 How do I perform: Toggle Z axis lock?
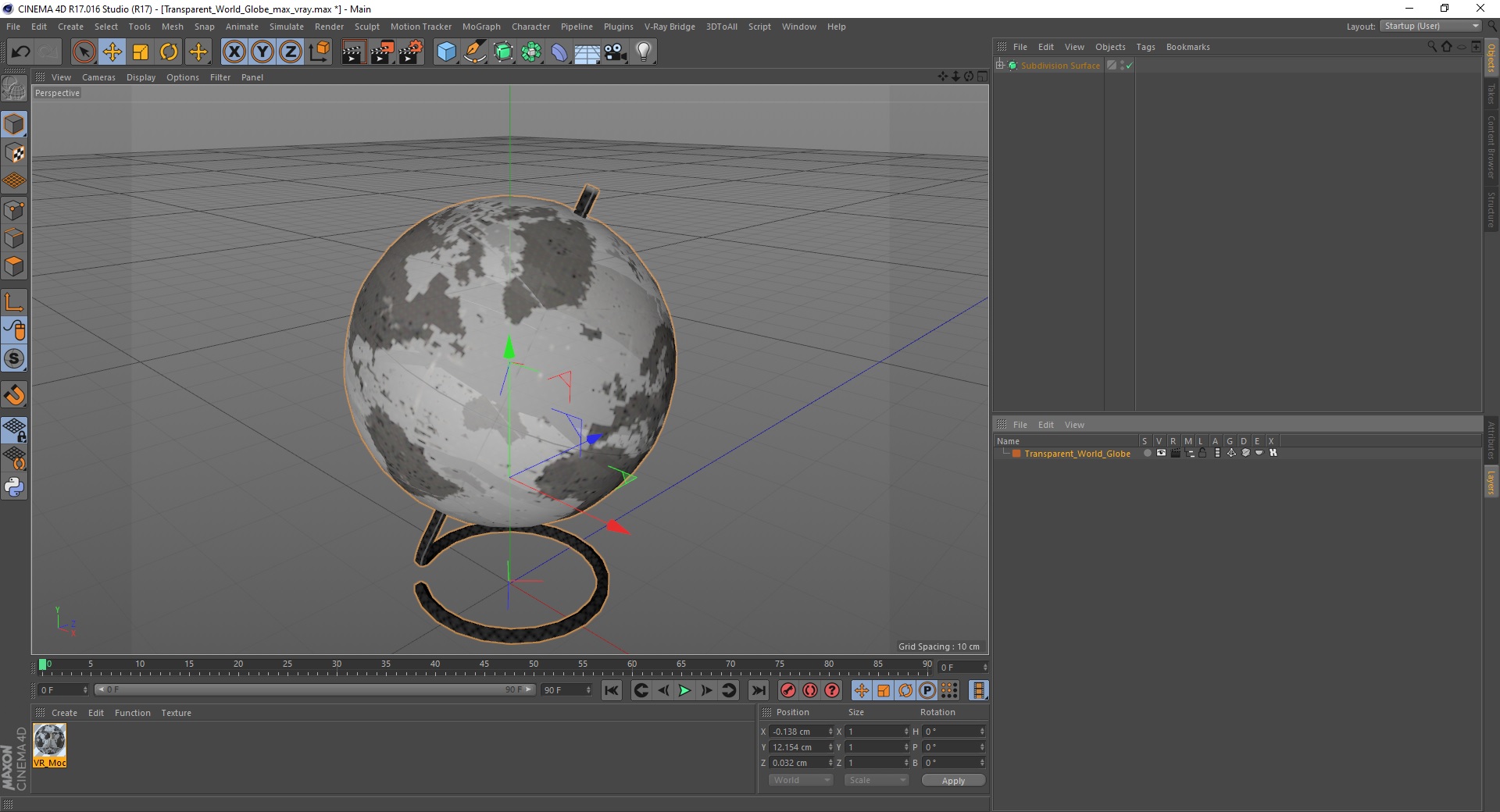[291, 52]
